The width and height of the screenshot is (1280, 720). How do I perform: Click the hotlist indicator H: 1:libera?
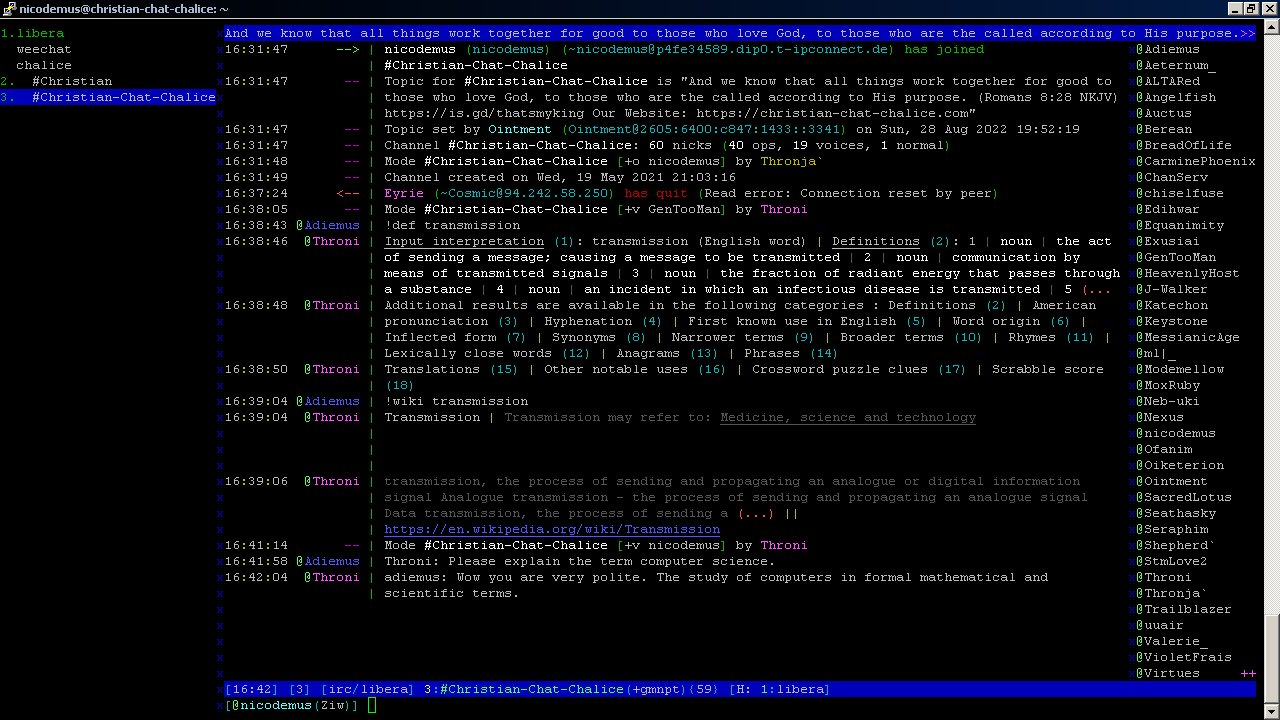point(779,689)
